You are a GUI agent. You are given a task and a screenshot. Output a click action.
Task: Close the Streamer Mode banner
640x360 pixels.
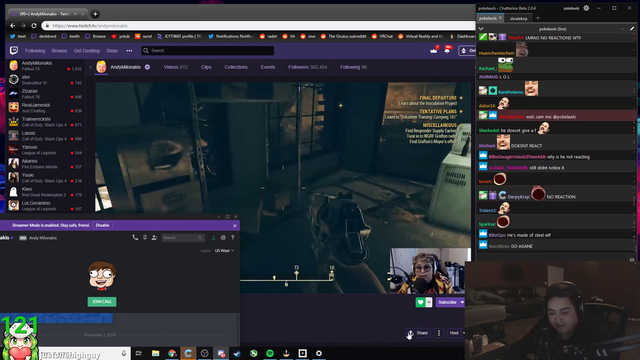(x=235, y=225)
